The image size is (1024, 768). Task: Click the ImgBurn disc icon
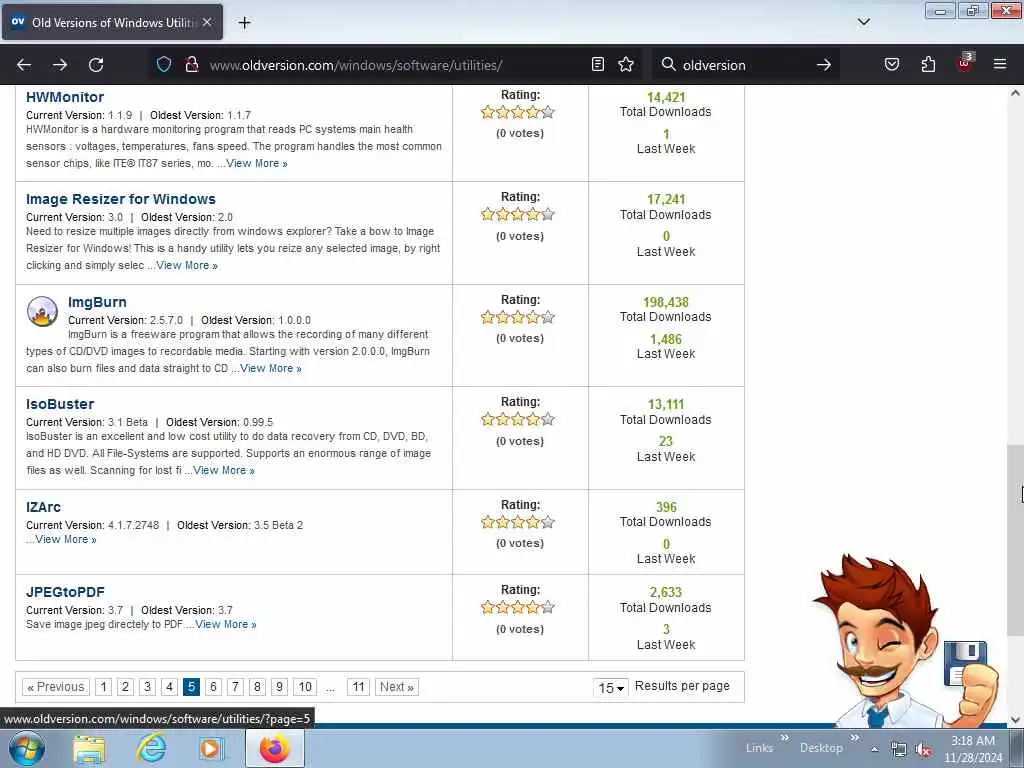coord(42,311)
